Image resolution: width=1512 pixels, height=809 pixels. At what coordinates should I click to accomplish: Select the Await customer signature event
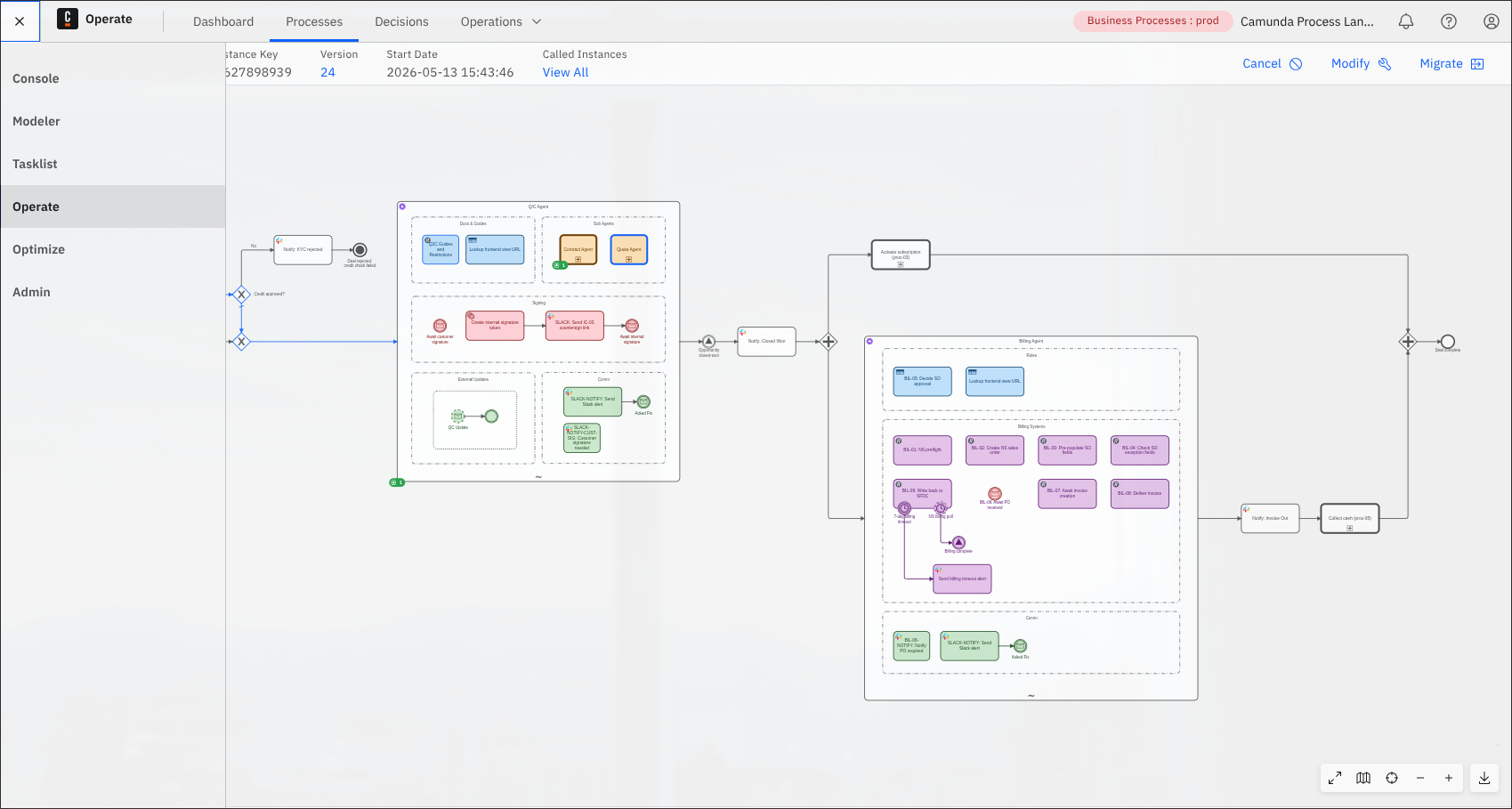point(440,326)
